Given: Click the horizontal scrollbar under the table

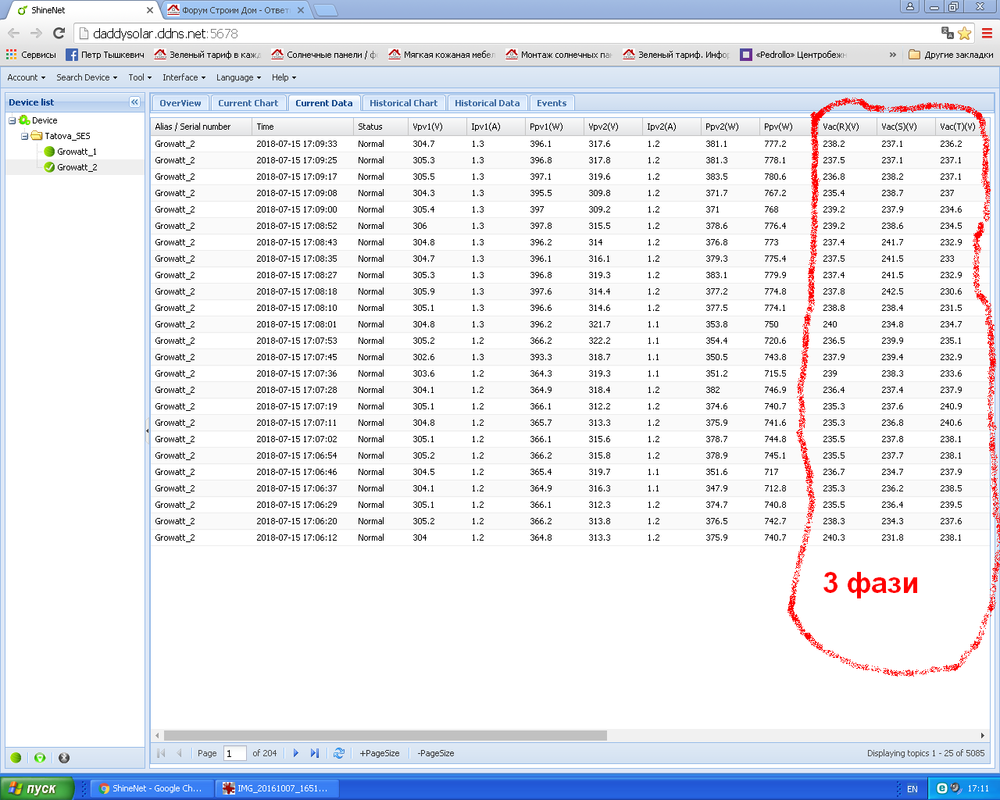Looking at the screenshot, I should (x=385, y=735).
